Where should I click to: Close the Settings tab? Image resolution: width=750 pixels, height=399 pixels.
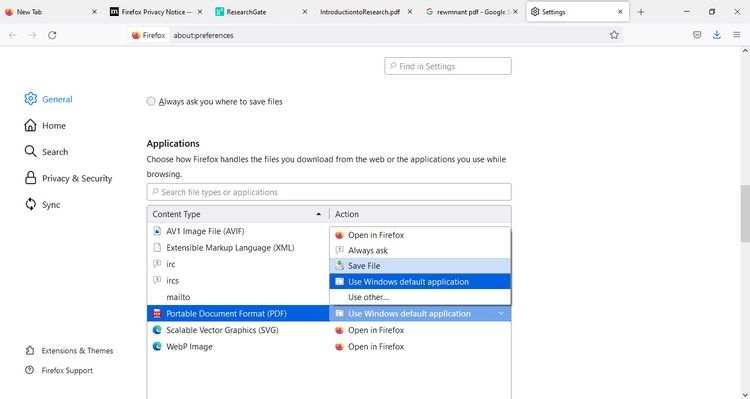620,12
